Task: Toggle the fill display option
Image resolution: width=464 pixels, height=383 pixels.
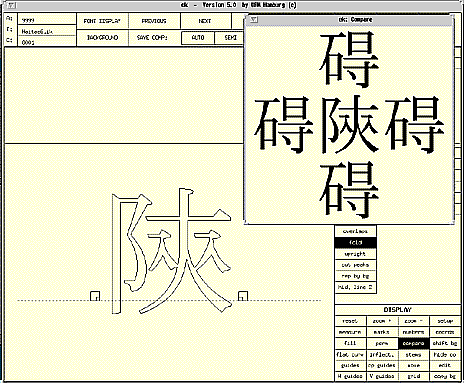Action: point(350,343)
